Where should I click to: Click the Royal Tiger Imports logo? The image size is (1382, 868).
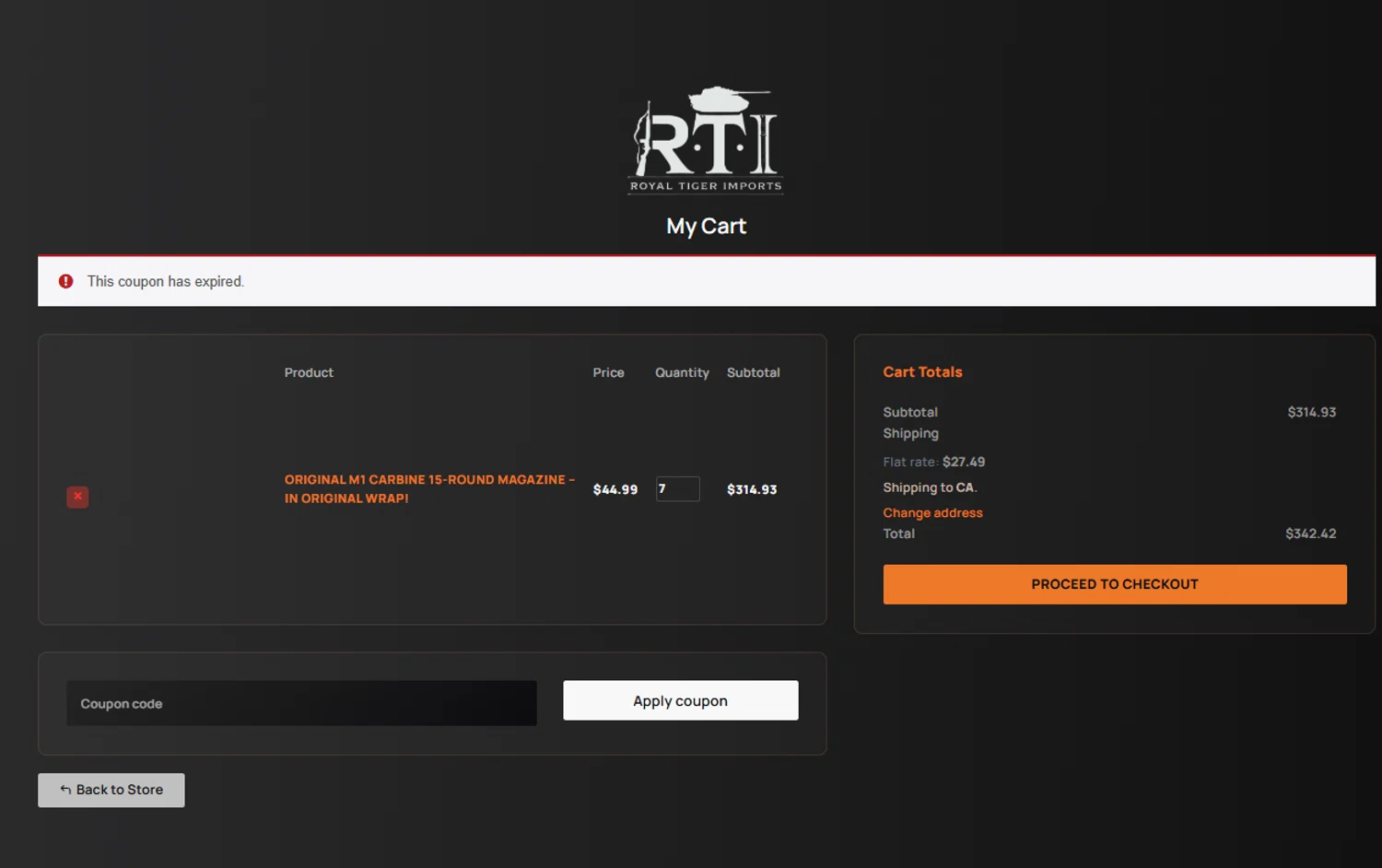pos(706,140)
